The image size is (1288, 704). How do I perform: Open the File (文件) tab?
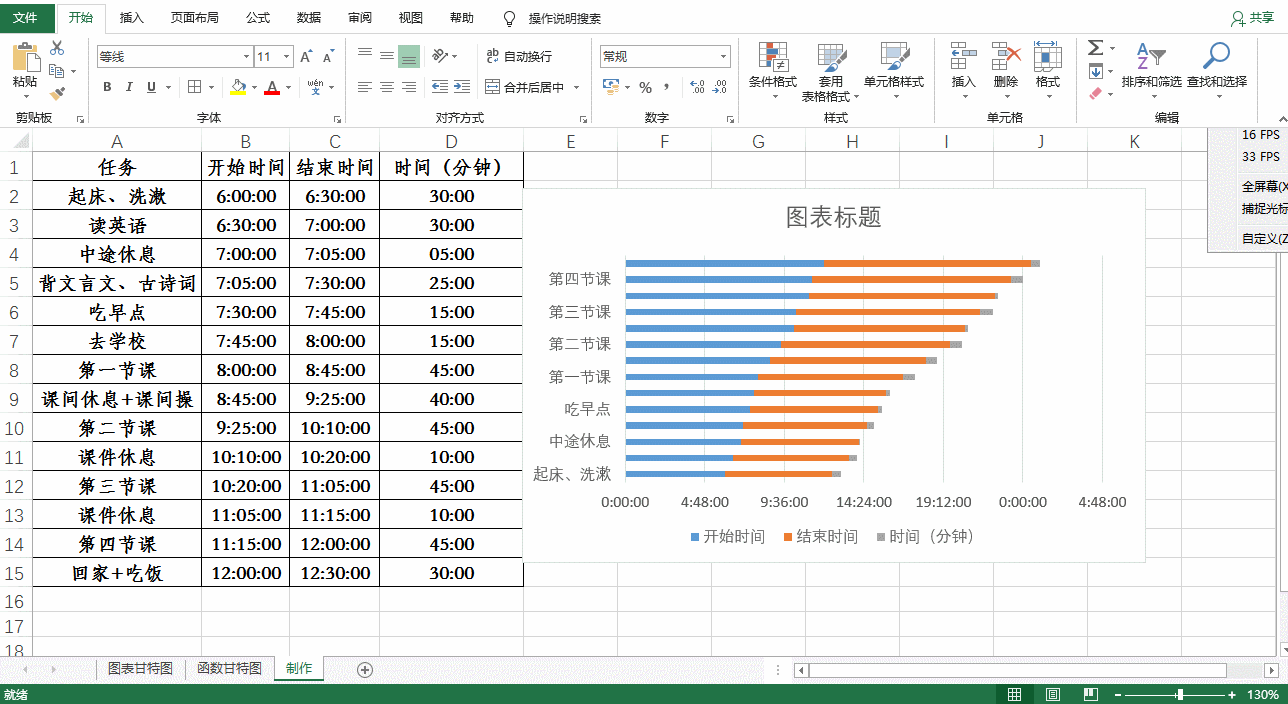tap(26, 18)
